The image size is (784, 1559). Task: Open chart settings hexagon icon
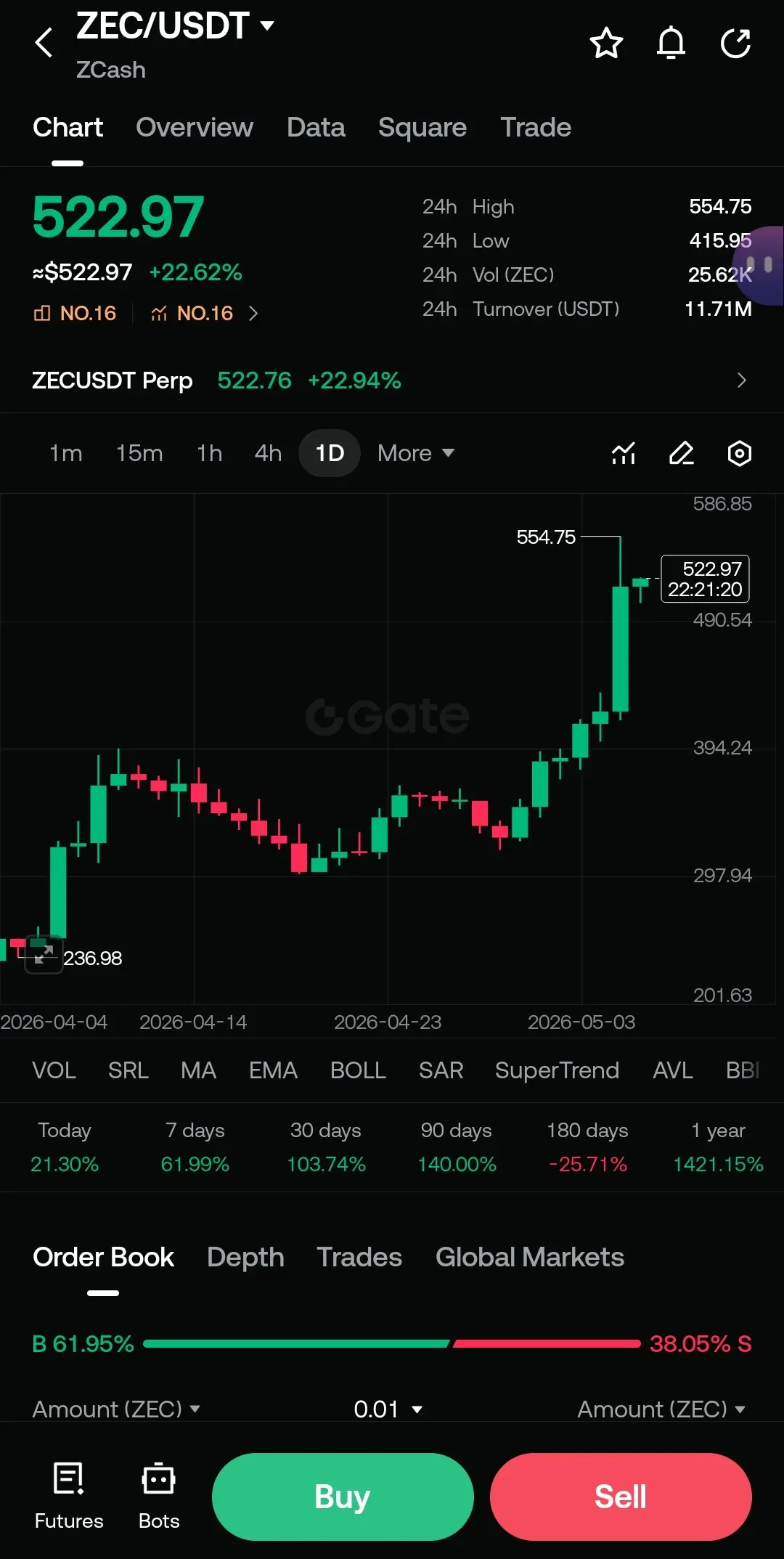click(x=739, y=453)
